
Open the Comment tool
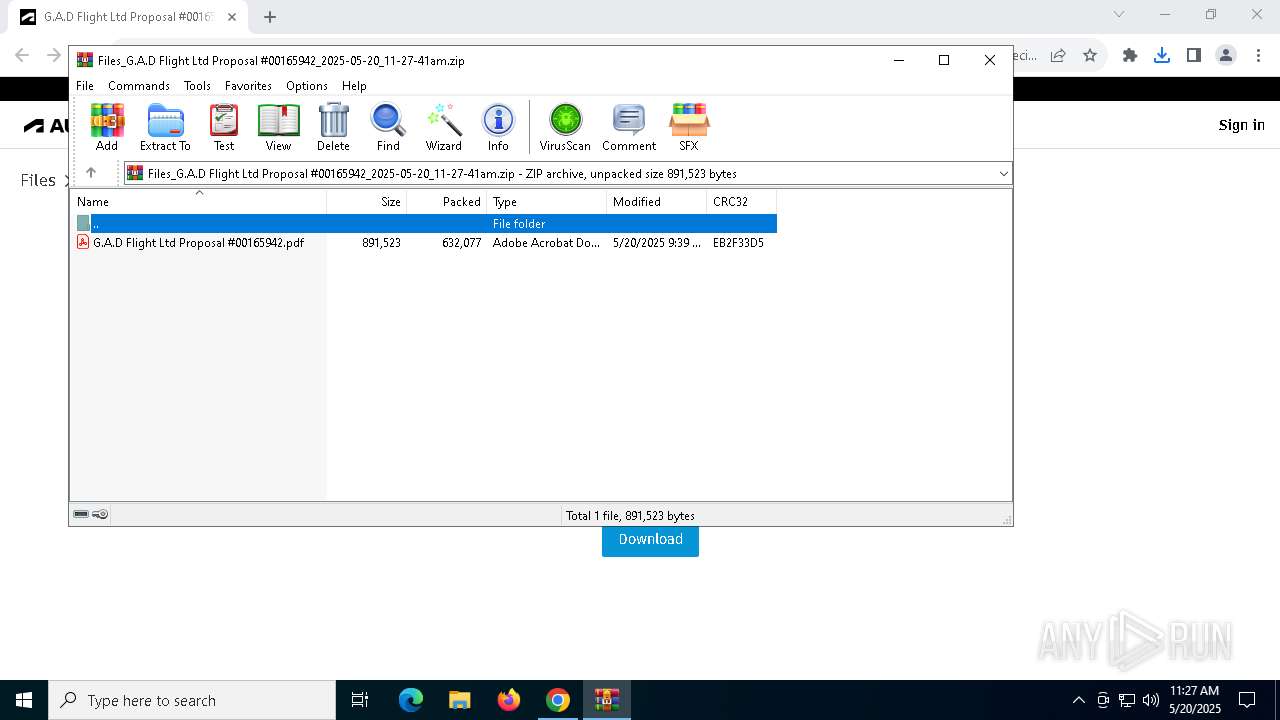(629, 127)
